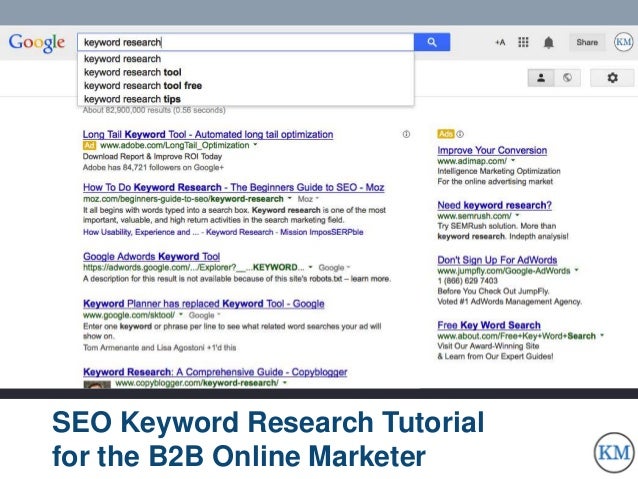This screenshot has height=479, width=638.
Task: Click the slide title 'SEO Keyword Research Tutorial'
Action: point(268,422)
